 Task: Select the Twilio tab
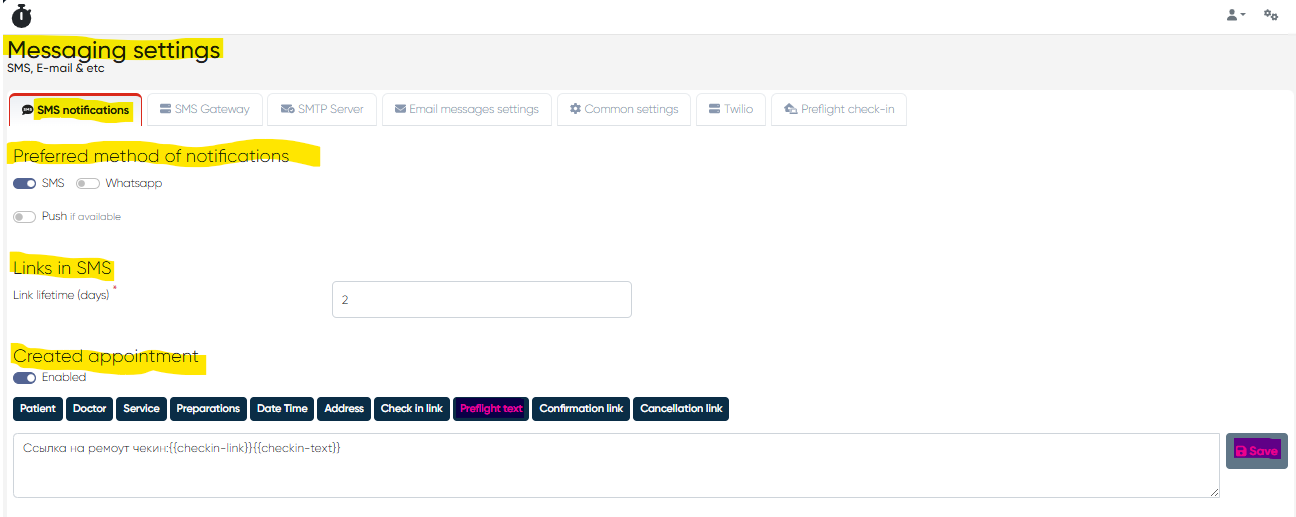(x=730, y=109)
